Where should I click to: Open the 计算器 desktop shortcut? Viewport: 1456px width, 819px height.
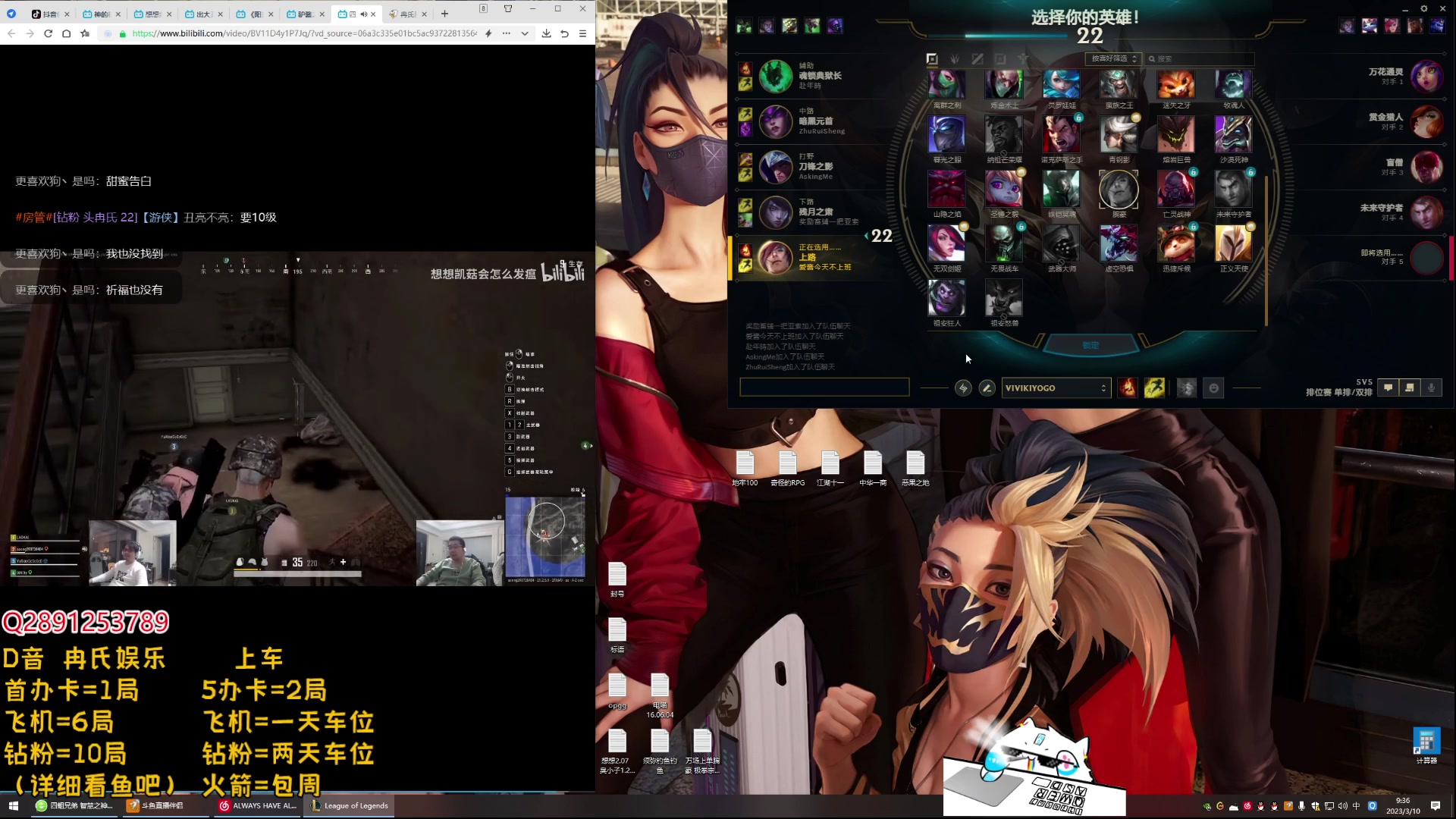click(1426, 746)
